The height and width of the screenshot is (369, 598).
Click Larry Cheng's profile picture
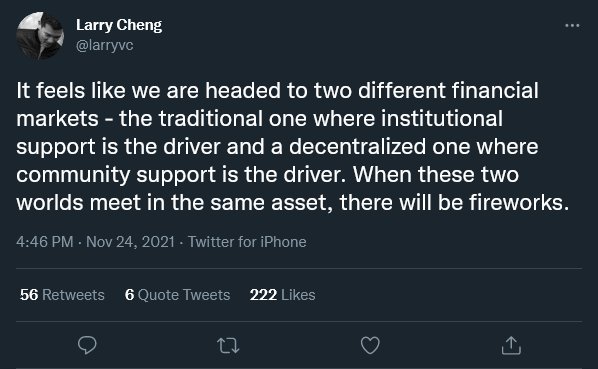(40, 36)
